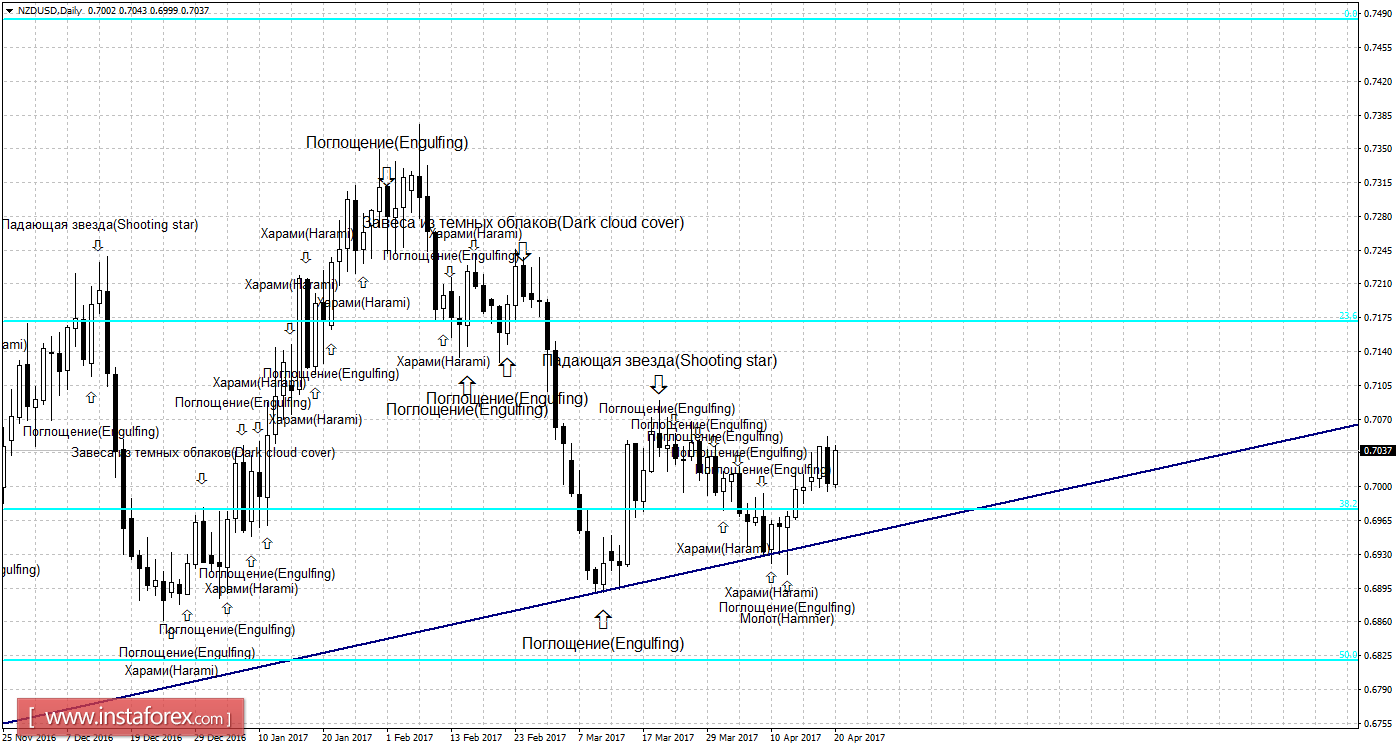1398x749 pixels.
Task: Click the 29 Mar 2017 date label
Action: point(733,738)
